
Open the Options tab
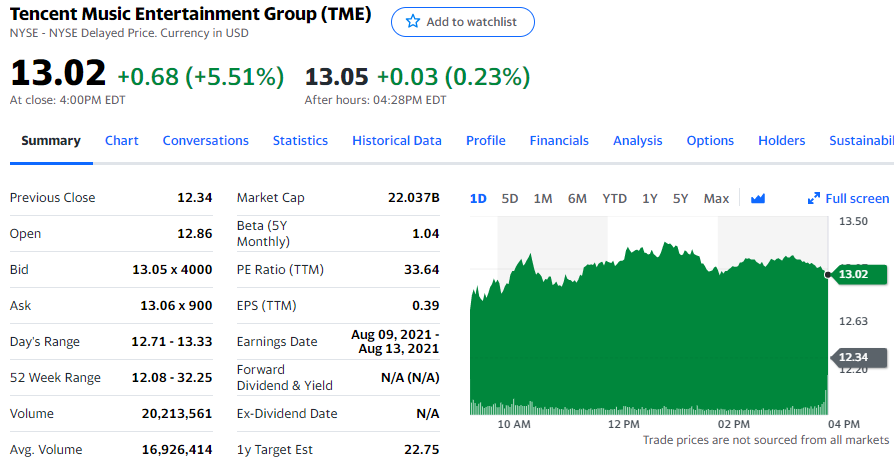point(710,141)
